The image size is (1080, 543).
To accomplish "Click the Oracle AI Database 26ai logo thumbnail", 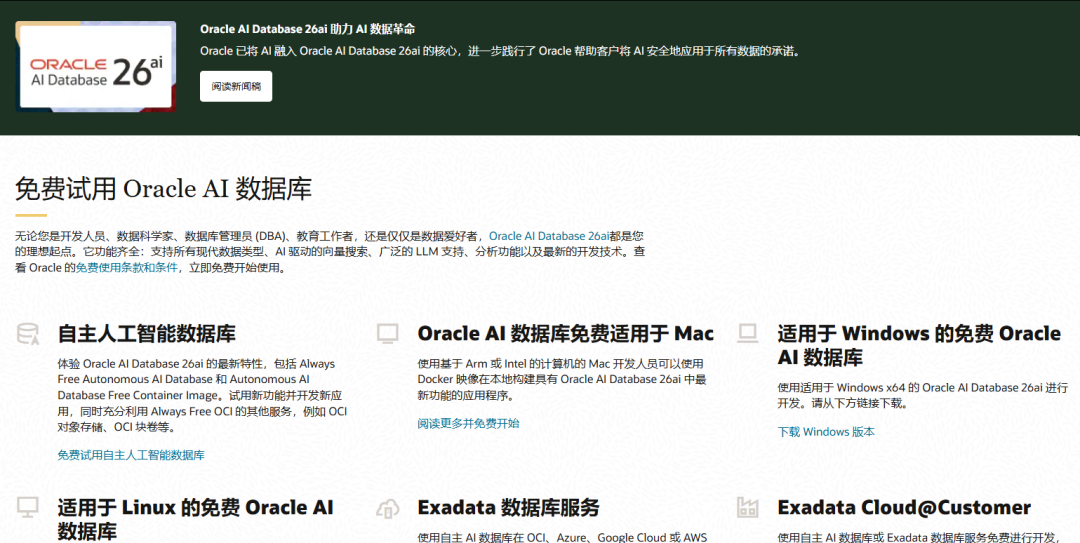I will [96, 67].
